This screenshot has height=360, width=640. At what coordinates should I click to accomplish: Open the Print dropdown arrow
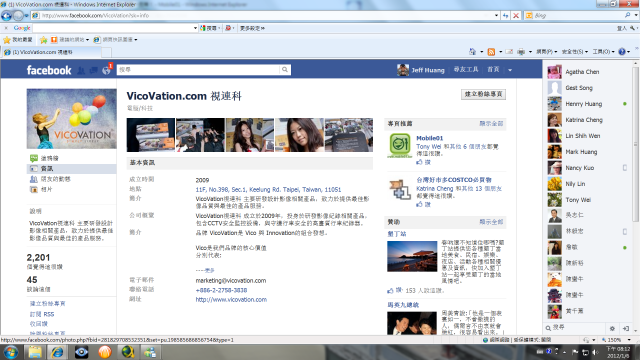(x=530, y=52)
